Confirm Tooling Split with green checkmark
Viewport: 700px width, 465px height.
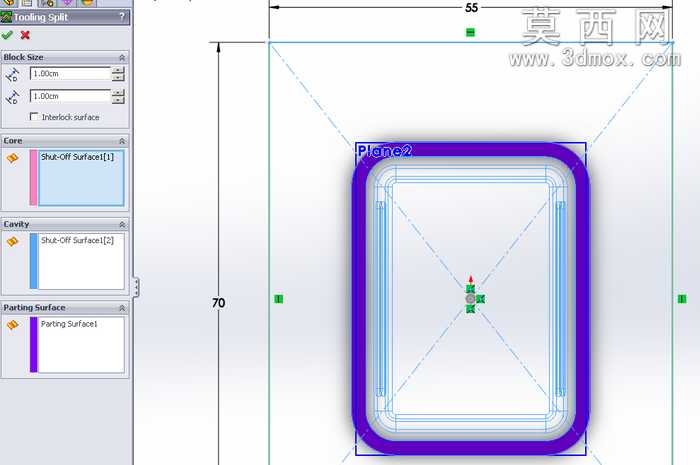click(x=7, y=35)
